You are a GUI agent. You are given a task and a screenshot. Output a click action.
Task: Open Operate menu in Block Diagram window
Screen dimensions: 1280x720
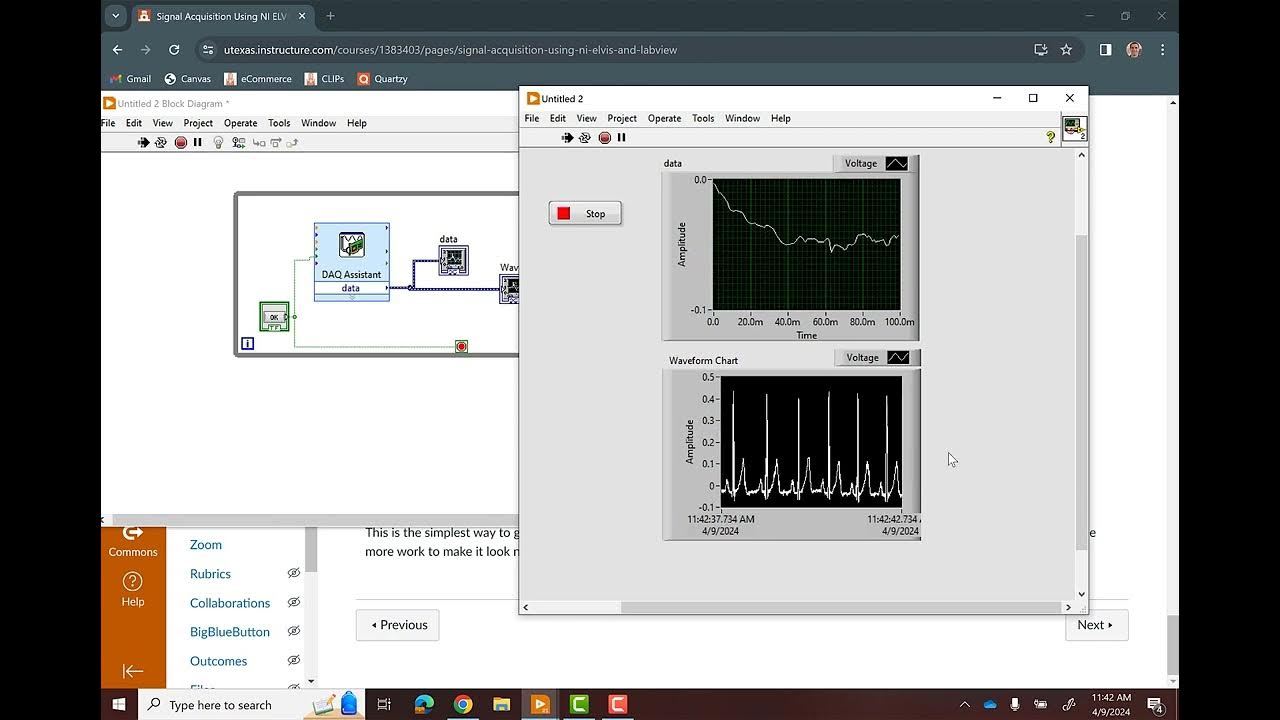click(240, 123)
